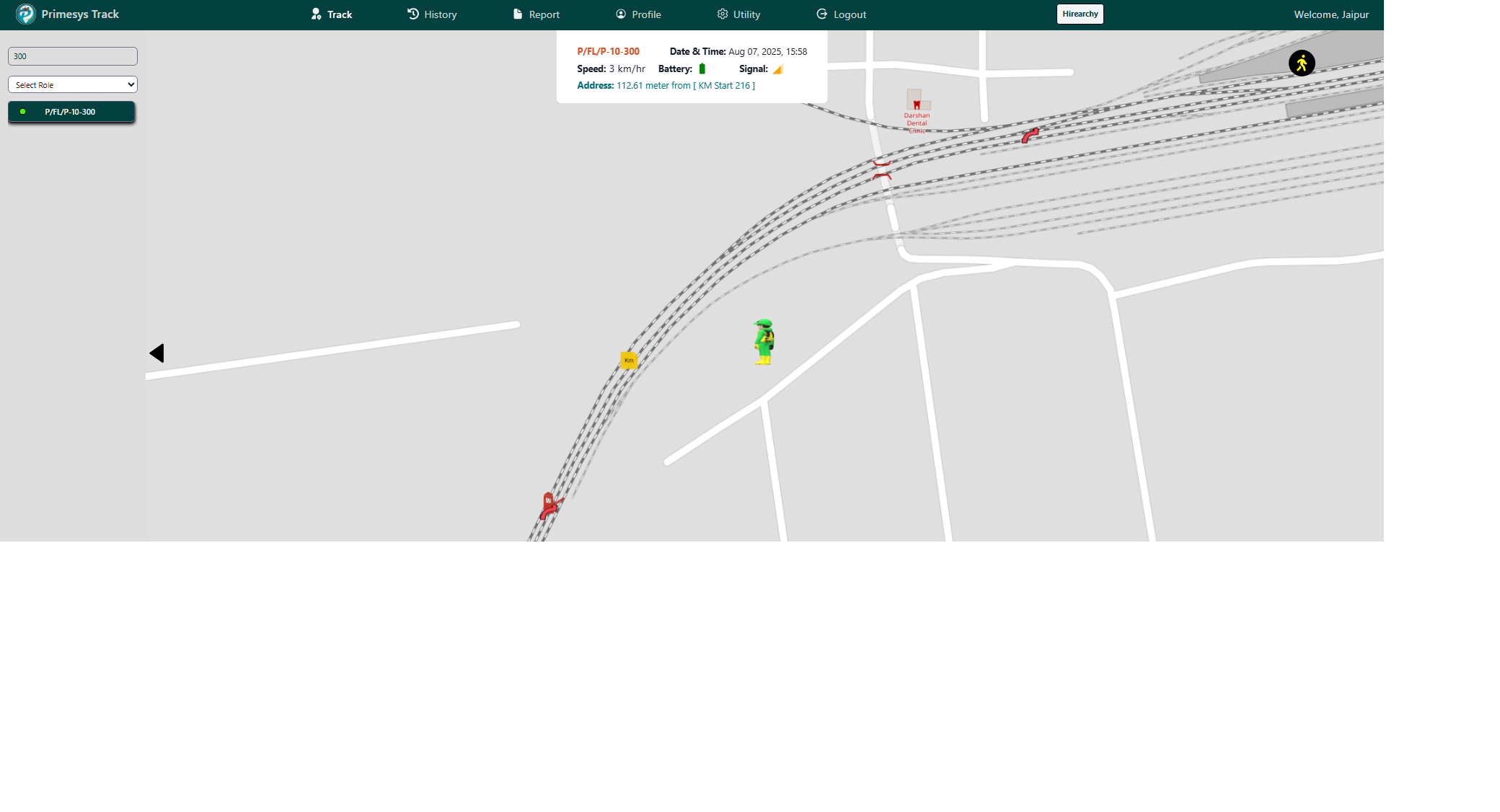The image size is (1500, 812).
Task: Collapse sidebar with black left arrow
Action: click(157, 353)
